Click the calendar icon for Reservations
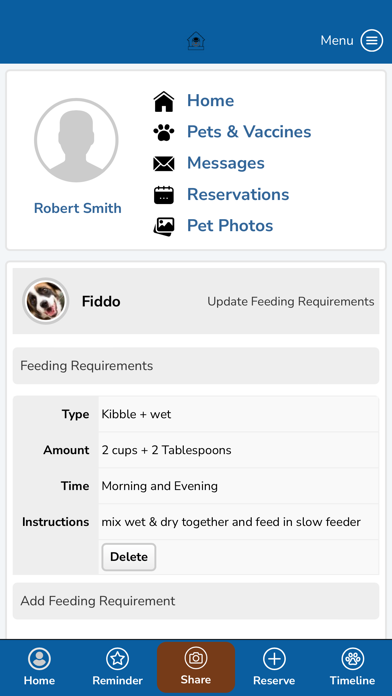The width and height of the screenshot is (392, 696). [164, 194]
